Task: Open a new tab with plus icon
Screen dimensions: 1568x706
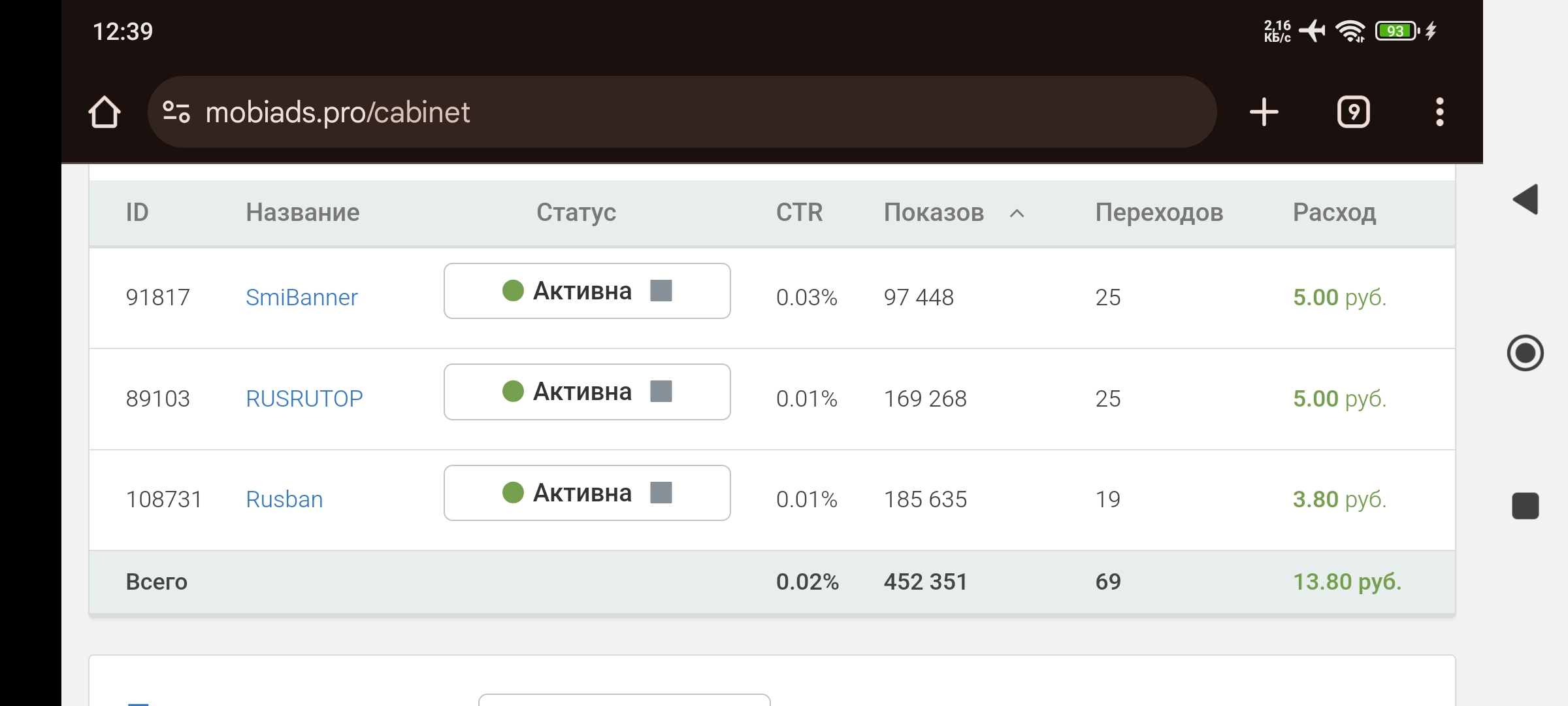Action: tap(1264, 112)
